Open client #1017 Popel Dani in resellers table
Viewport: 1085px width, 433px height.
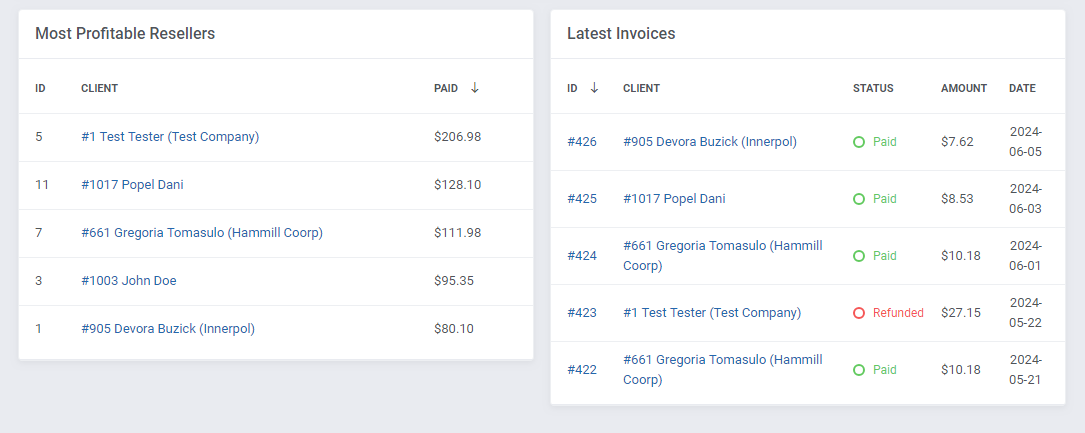click(x=132, y=185)
